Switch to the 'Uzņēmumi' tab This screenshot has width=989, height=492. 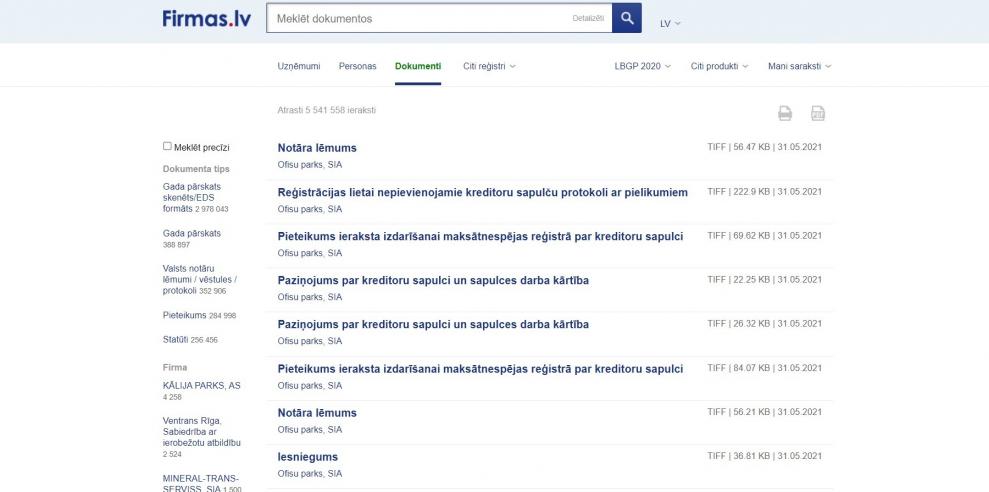299,66
